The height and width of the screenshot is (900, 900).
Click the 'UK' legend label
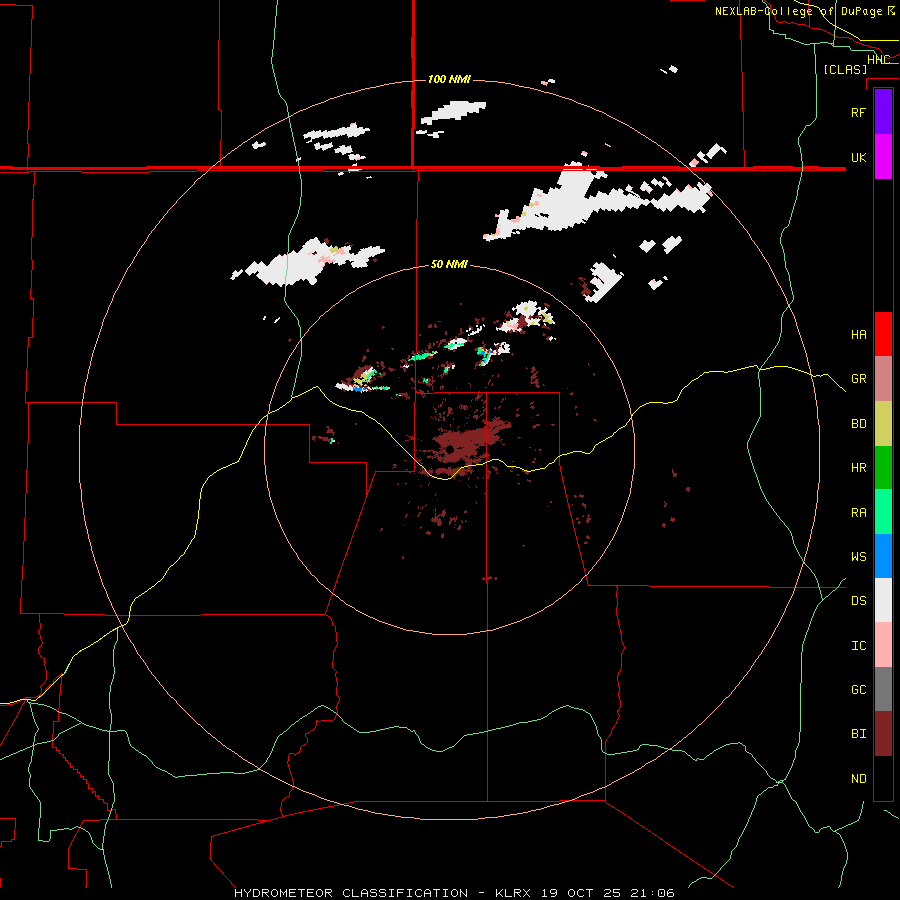[x=858, y=157]
